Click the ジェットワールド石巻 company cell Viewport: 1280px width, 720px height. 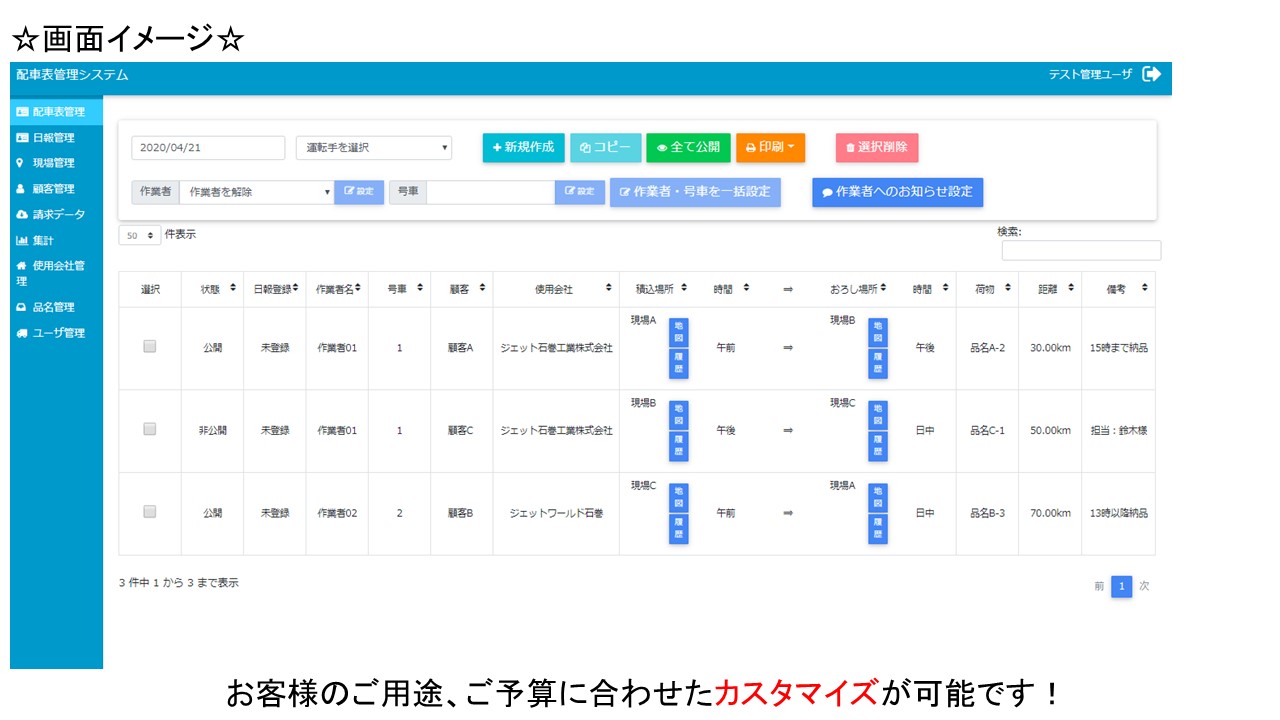(x=556, y=513)
